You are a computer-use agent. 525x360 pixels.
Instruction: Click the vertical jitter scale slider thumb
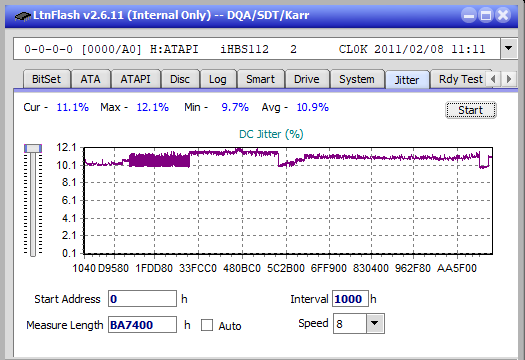(x=33, y=148)
